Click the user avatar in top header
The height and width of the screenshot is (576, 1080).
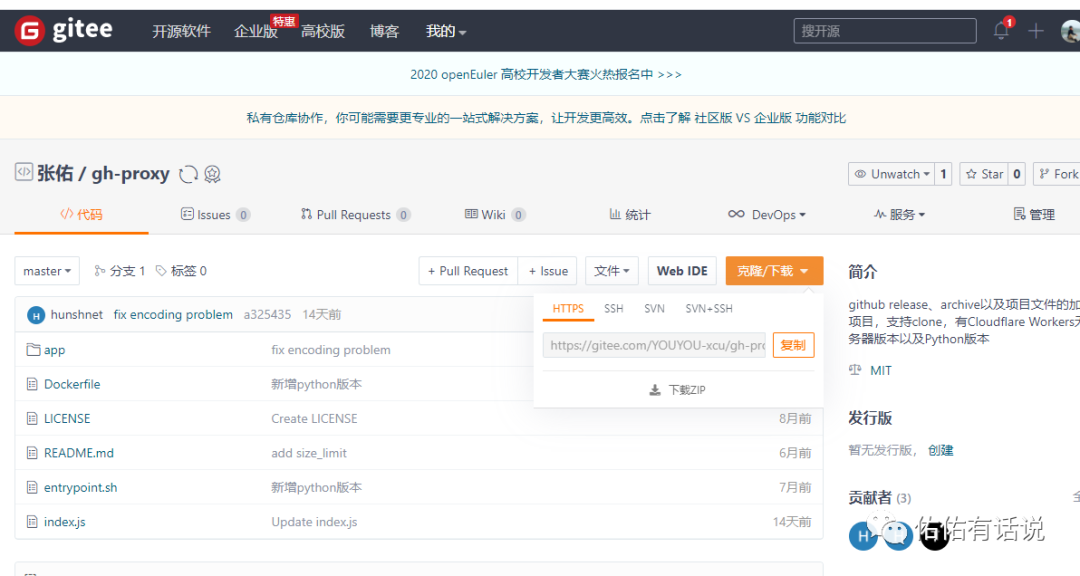pyautogui.click(x=1071, y=31)
